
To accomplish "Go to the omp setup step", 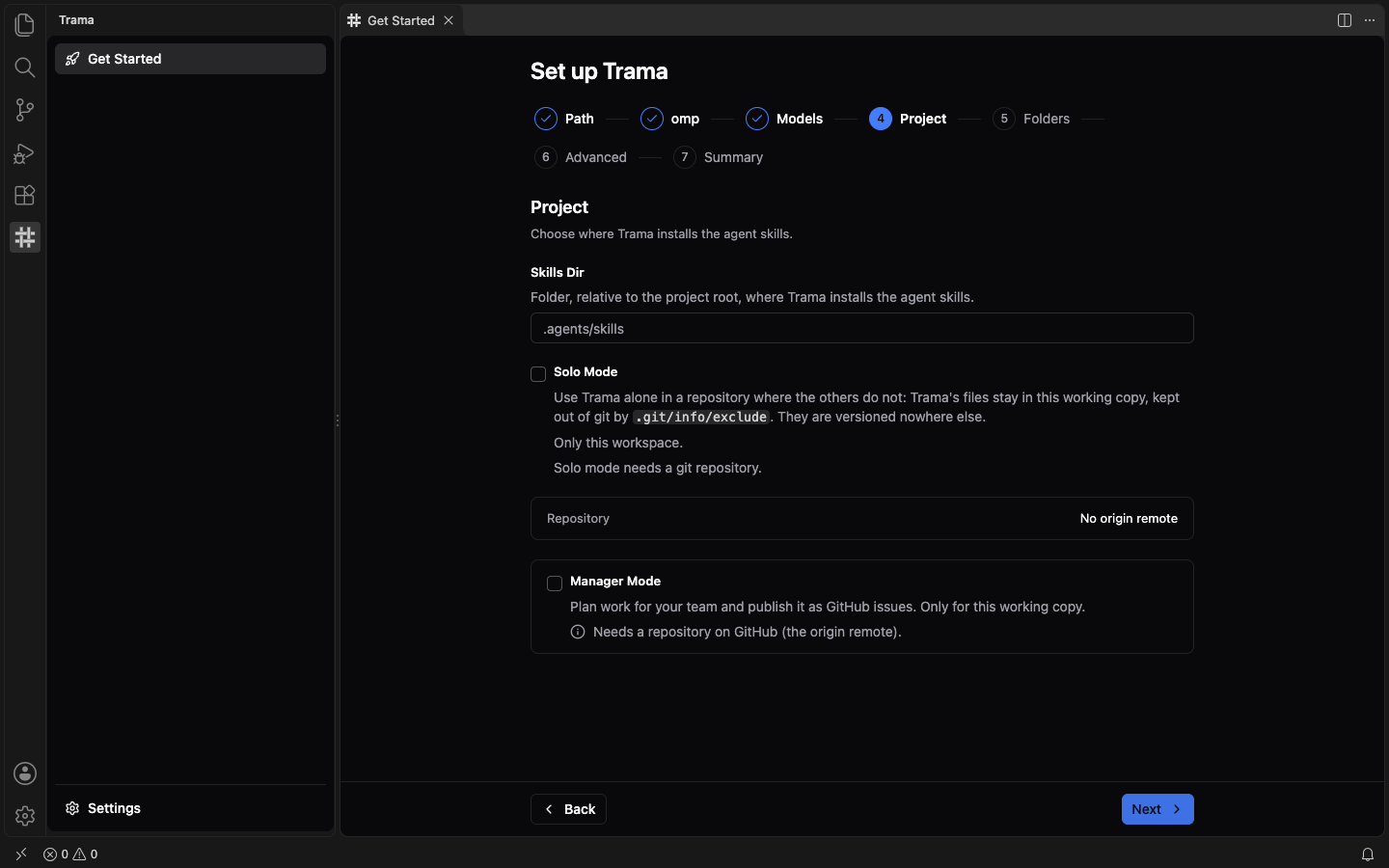I will pos(670,119).
